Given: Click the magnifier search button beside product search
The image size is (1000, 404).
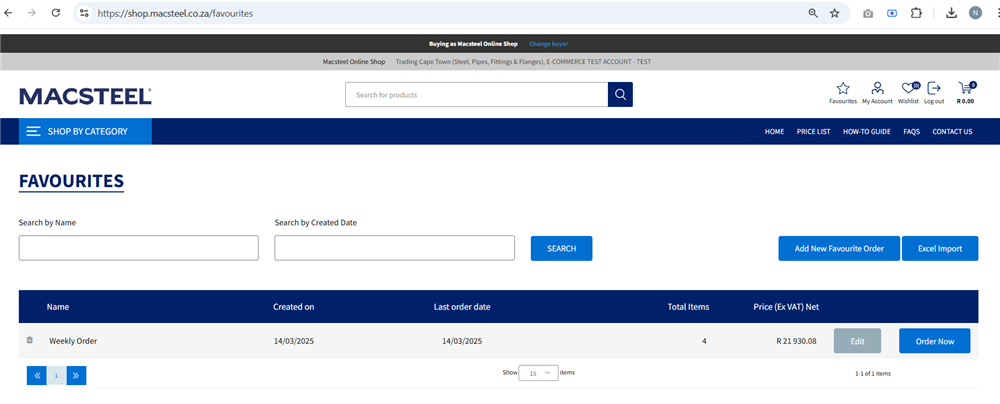Looking at the screenshot, I should click(x=620, y=95).
